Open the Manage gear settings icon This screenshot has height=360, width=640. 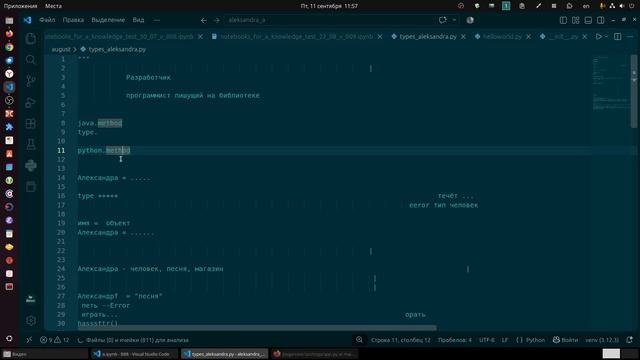(x=31, y=320)
